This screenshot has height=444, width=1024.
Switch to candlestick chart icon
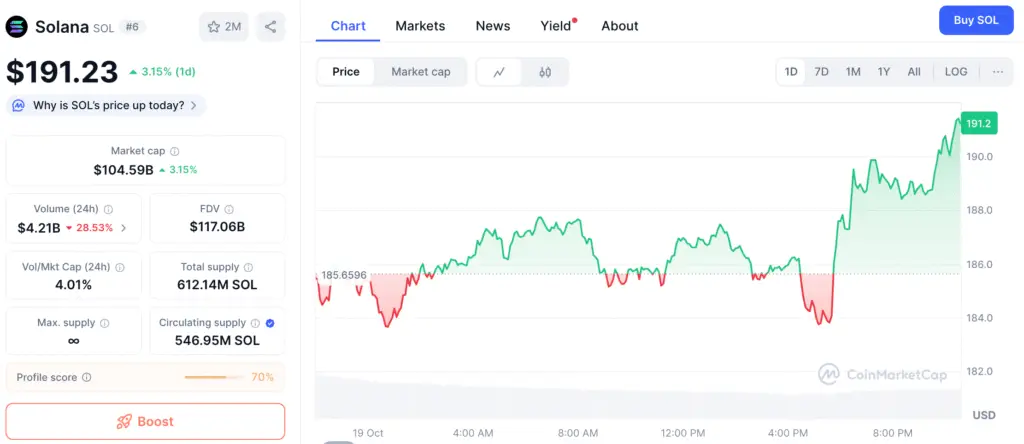point(545,72)
